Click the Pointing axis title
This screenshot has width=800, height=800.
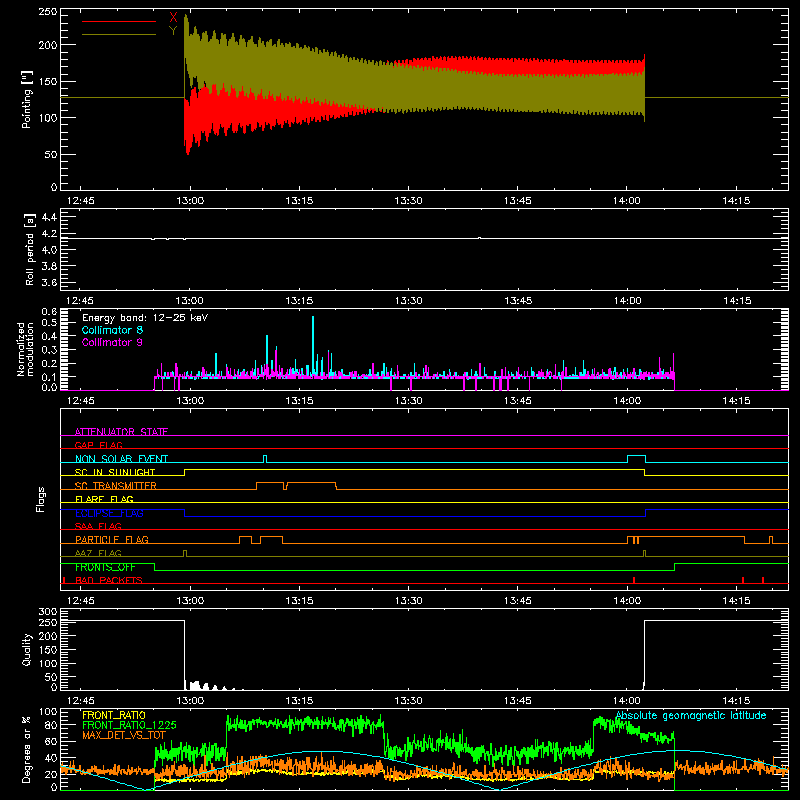coord(27,100)
